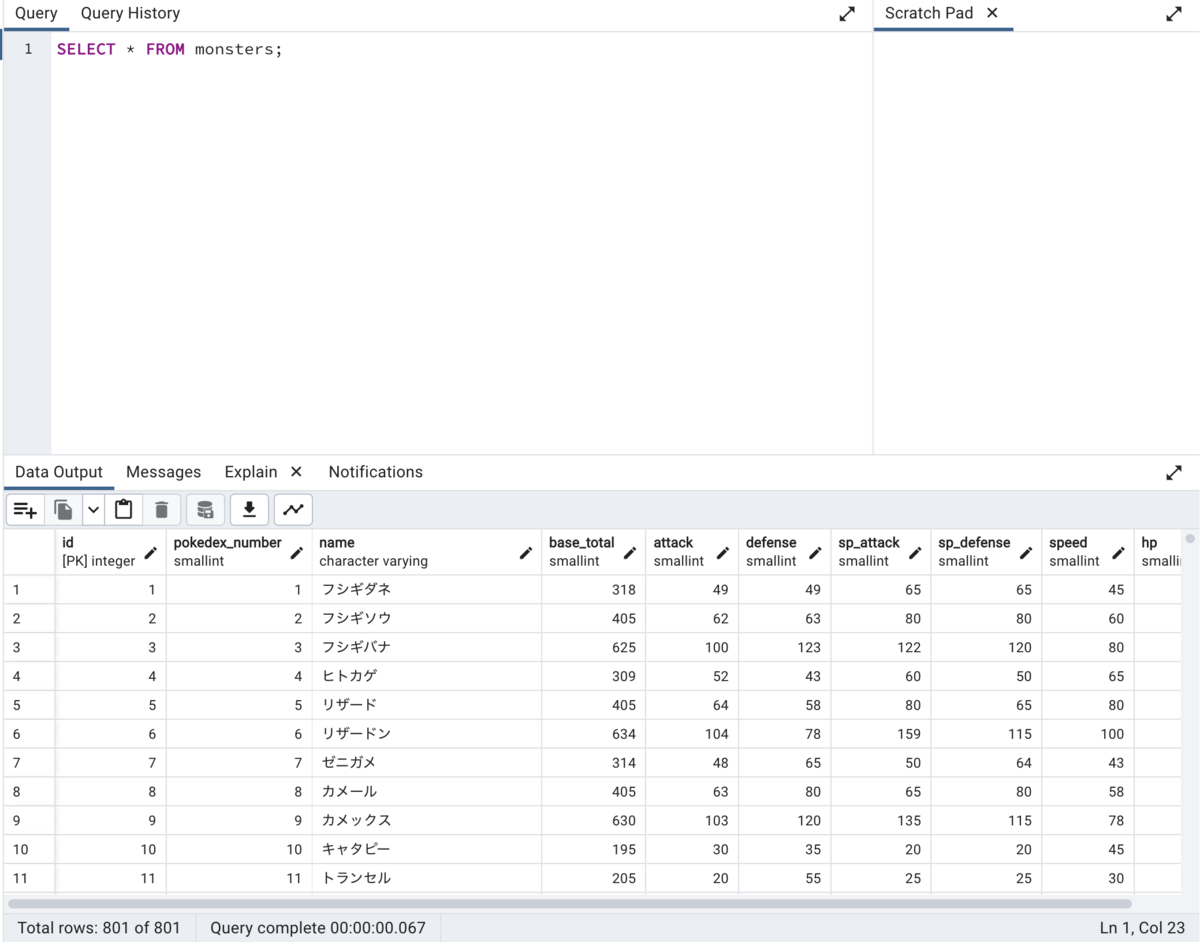The height and width of the screenshot is (942, 1200).
Task: Expand the Data Output panel
Action: pos(1174,473)
